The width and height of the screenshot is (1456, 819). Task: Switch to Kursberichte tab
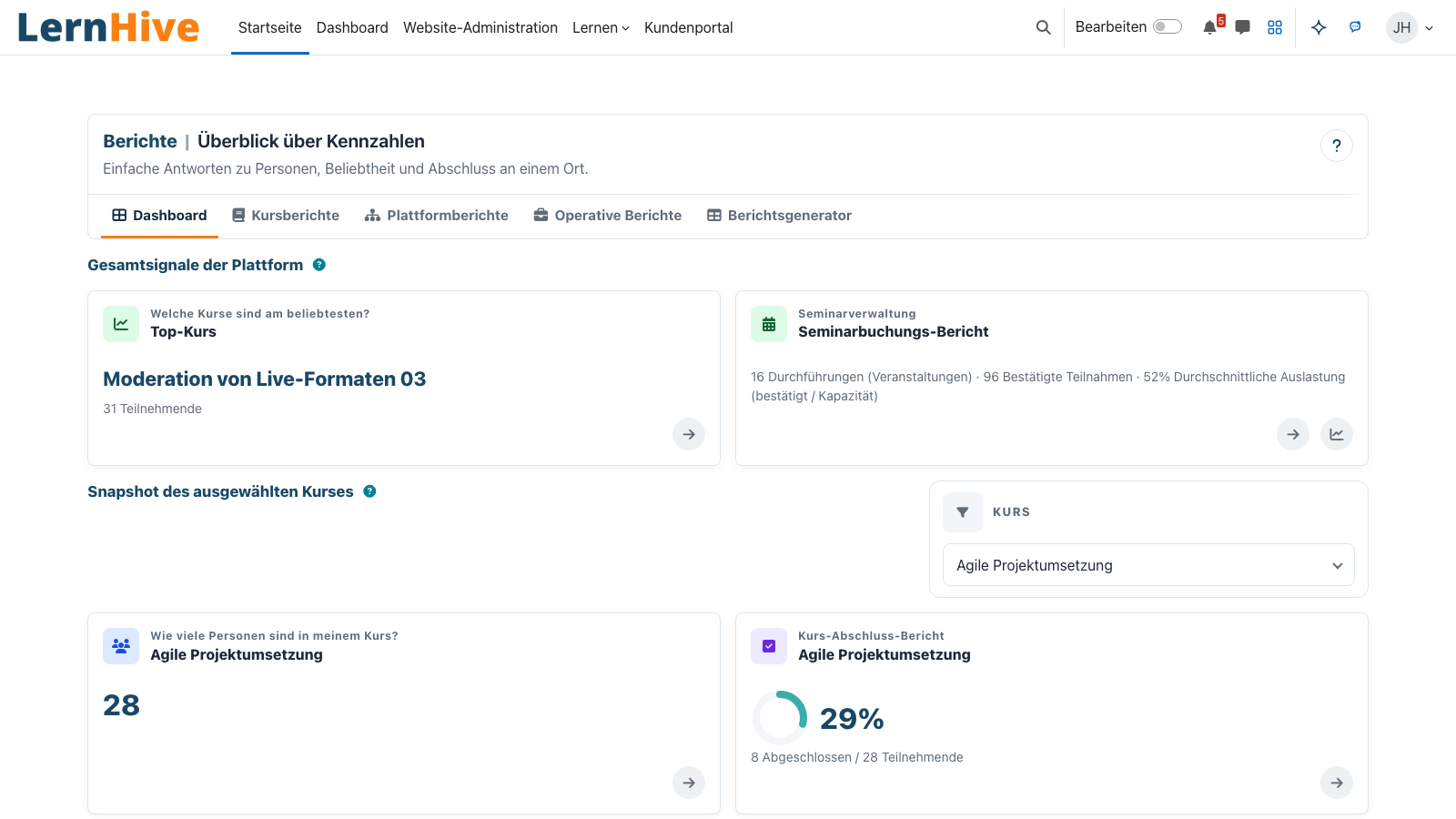coord(286,216)
